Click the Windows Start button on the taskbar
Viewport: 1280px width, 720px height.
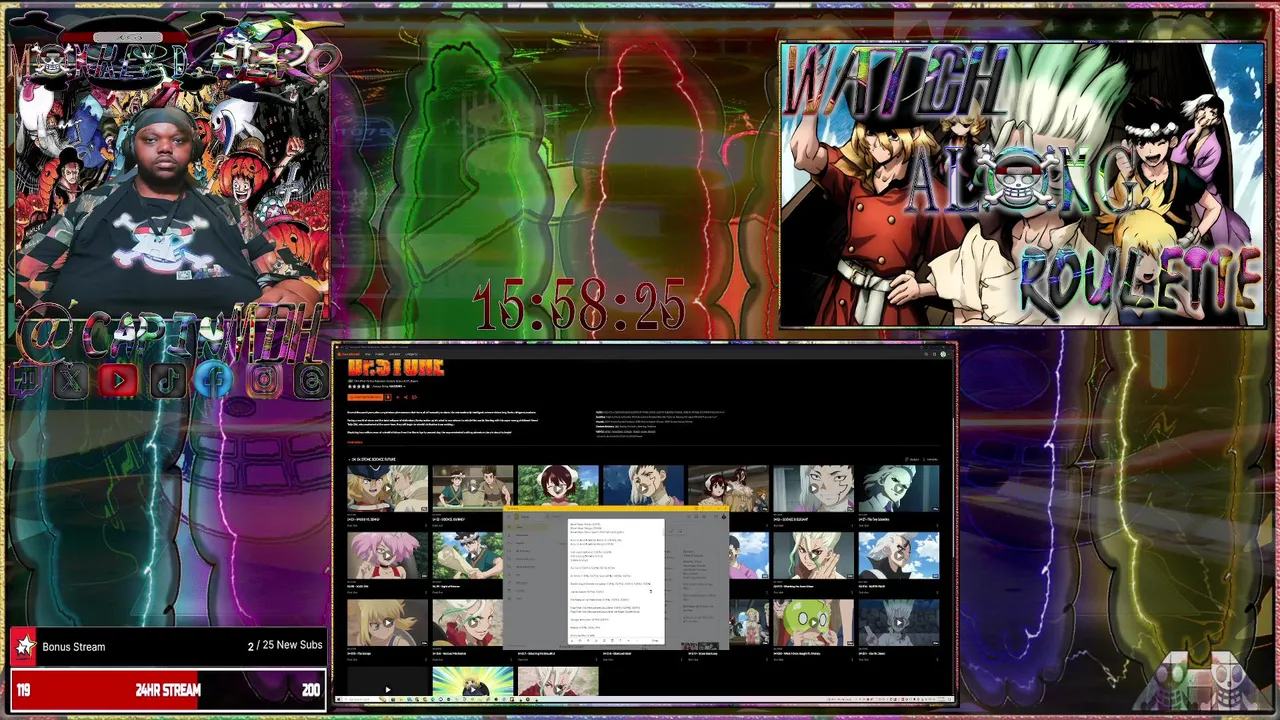(340, 698)
